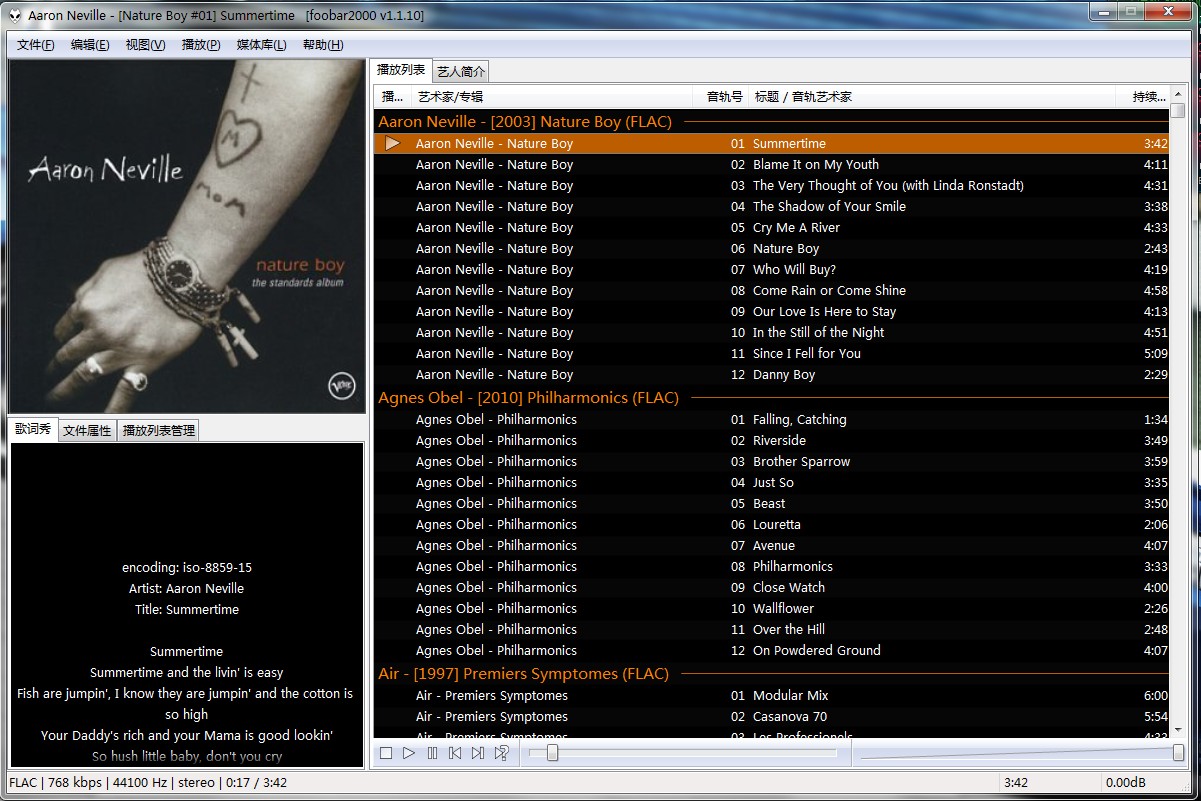The width and height of the screenshot is (1201, 801).
Task: Click the seek bar slider thumb
Action: point(552,753)
